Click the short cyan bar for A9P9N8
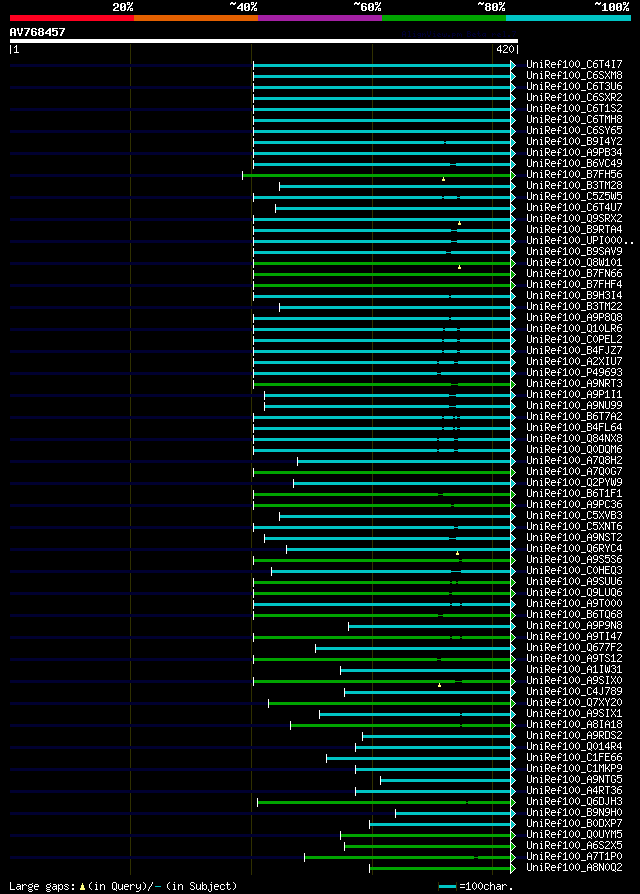640x894 pixels. click(x=430, y=626)
